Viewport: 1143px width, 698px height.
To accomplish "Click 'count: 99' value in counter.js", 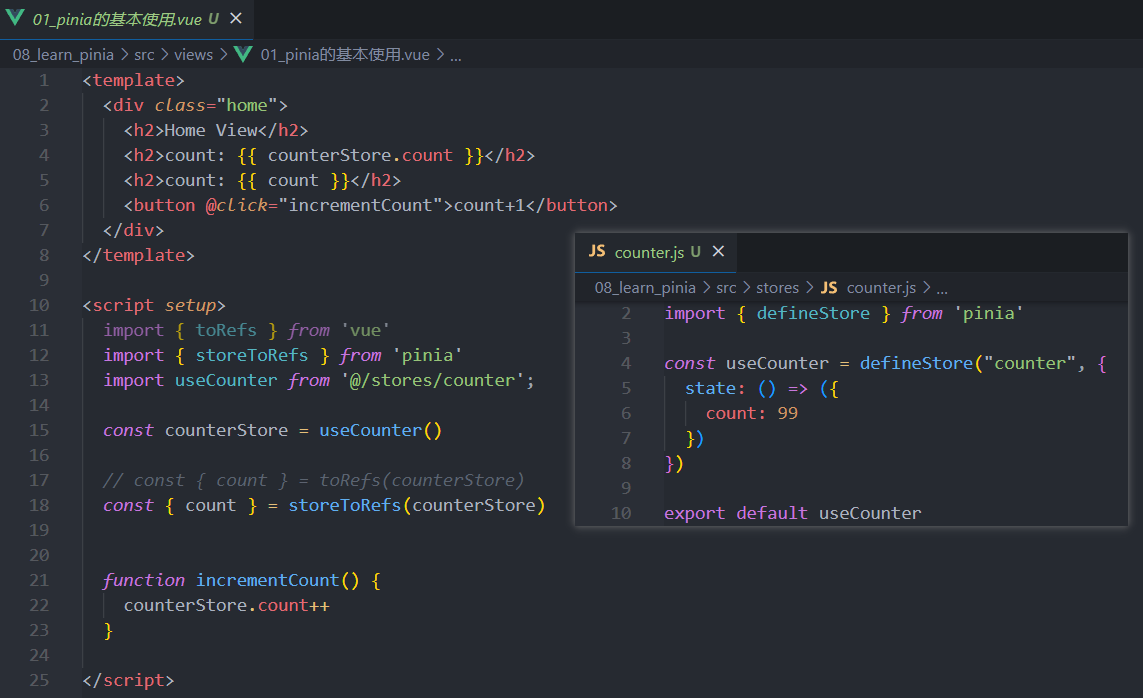I will click(x=752, y=413).
